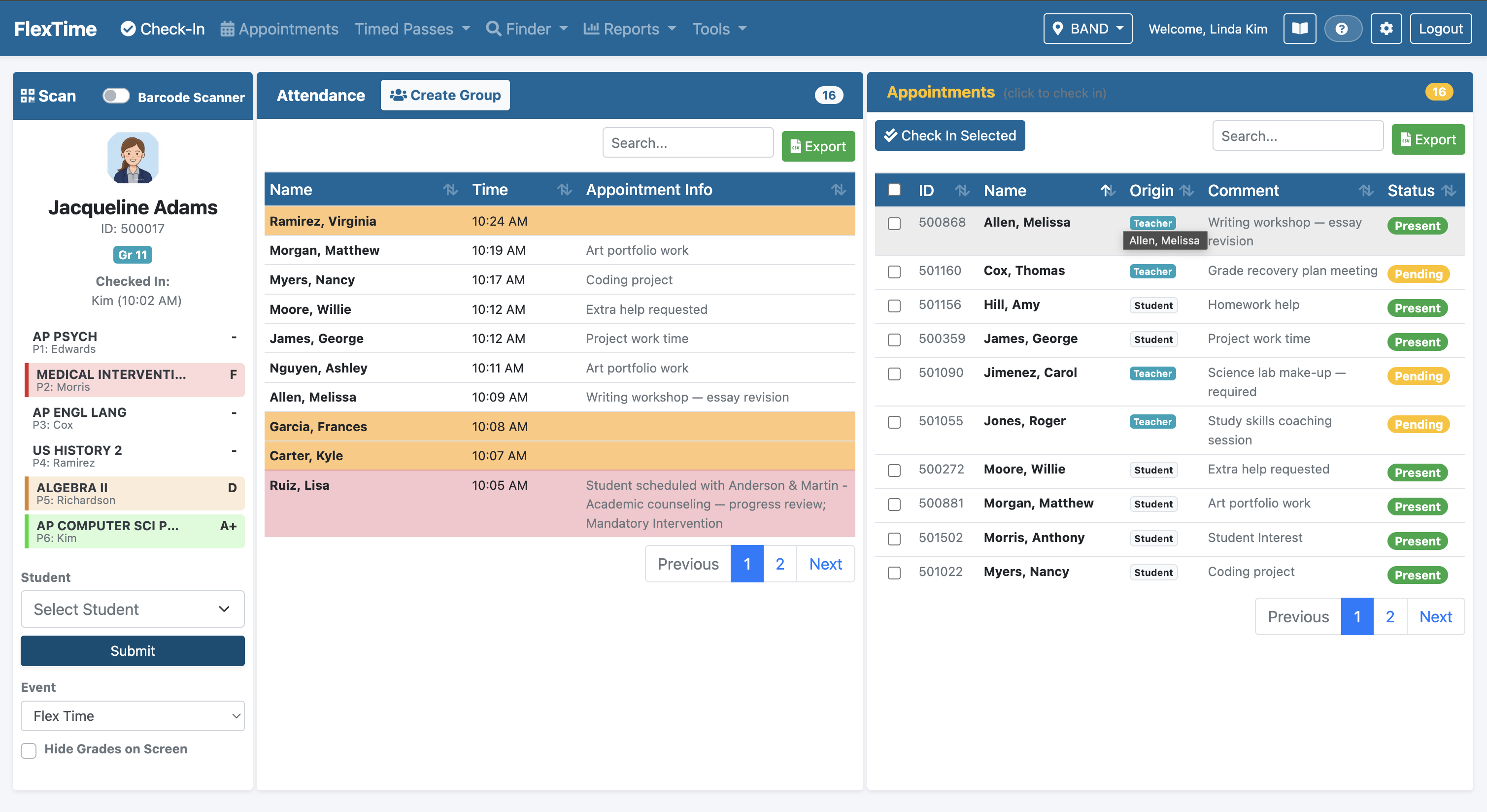
Task: Click the Check-In checkmark icon
Action: point(128,29)
